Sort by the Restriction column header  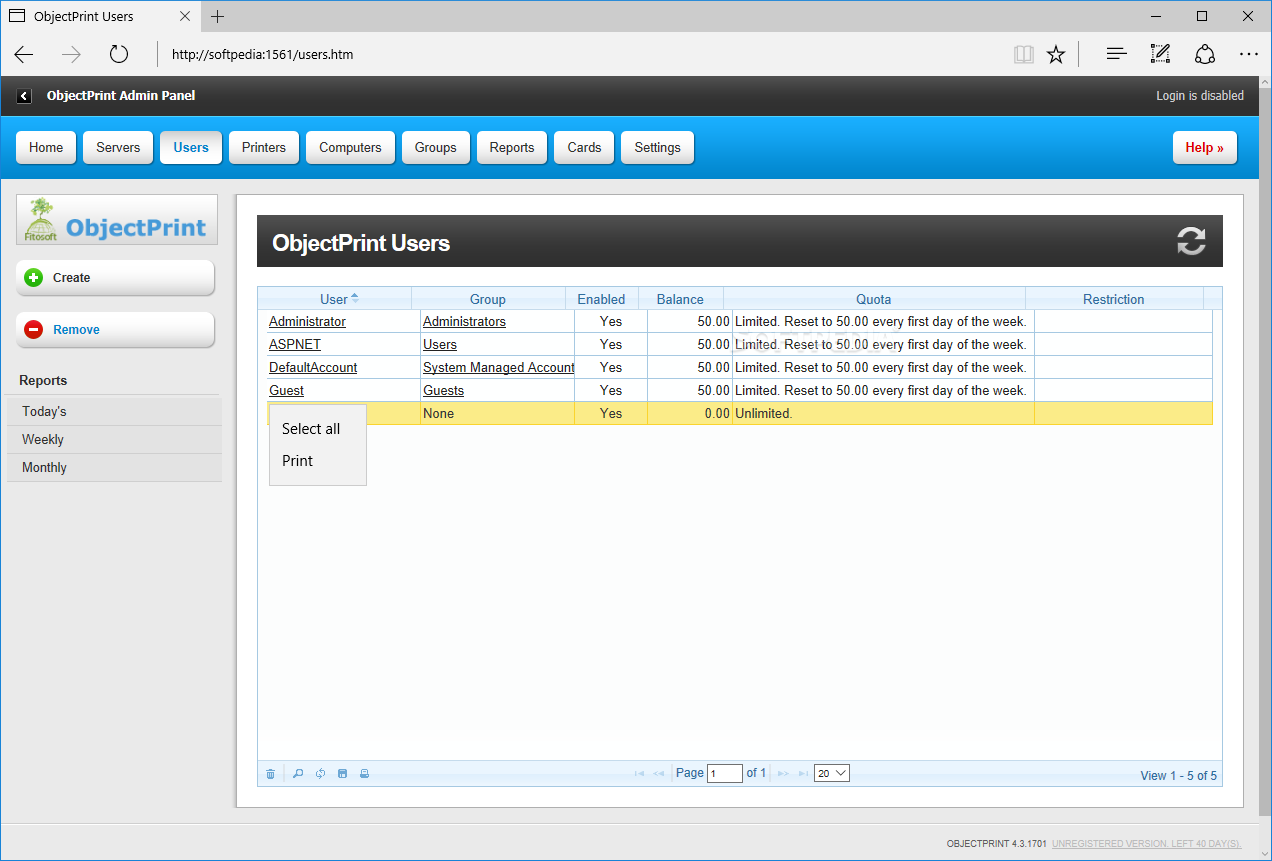[1114, 299]
